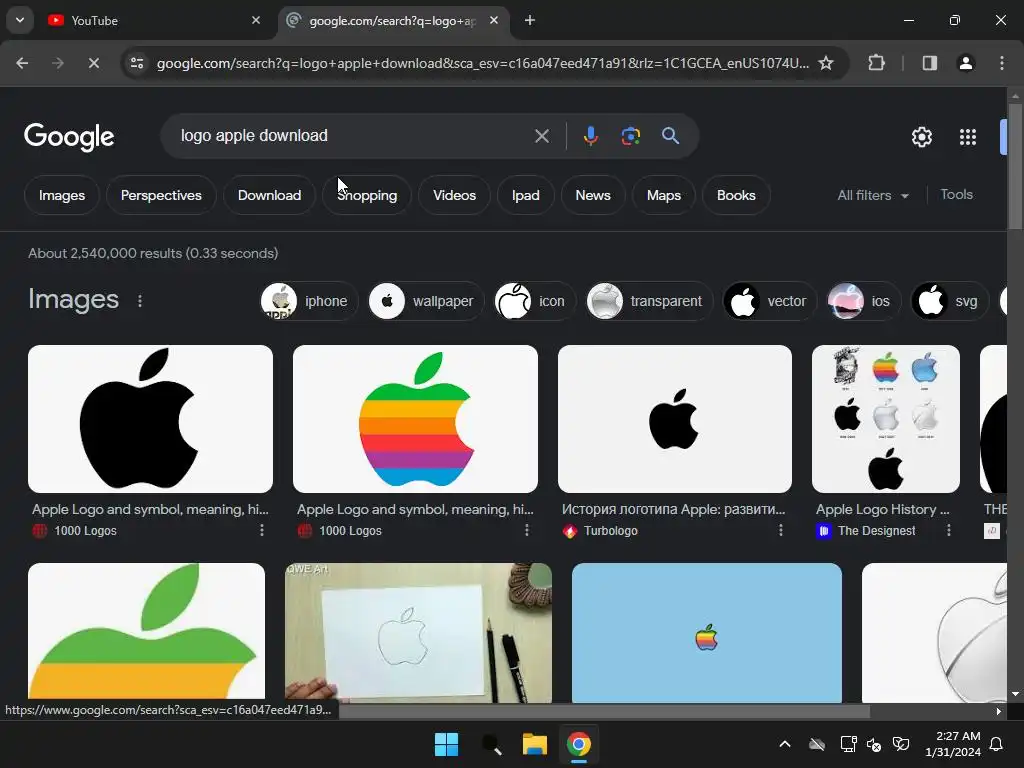Open site information icon in address bar

coord(137,63)
